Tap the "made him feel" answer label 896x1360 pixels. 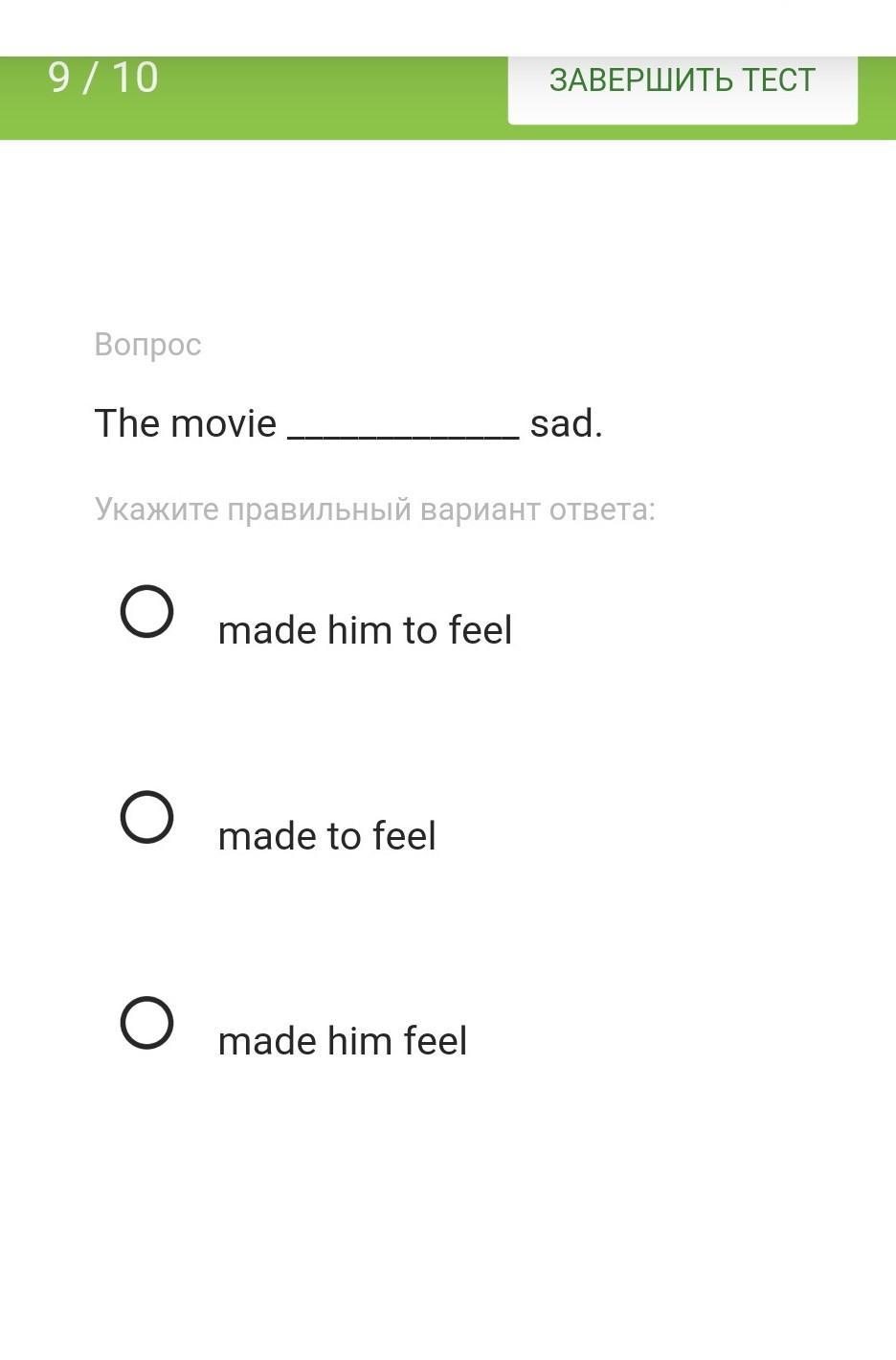342,1041
